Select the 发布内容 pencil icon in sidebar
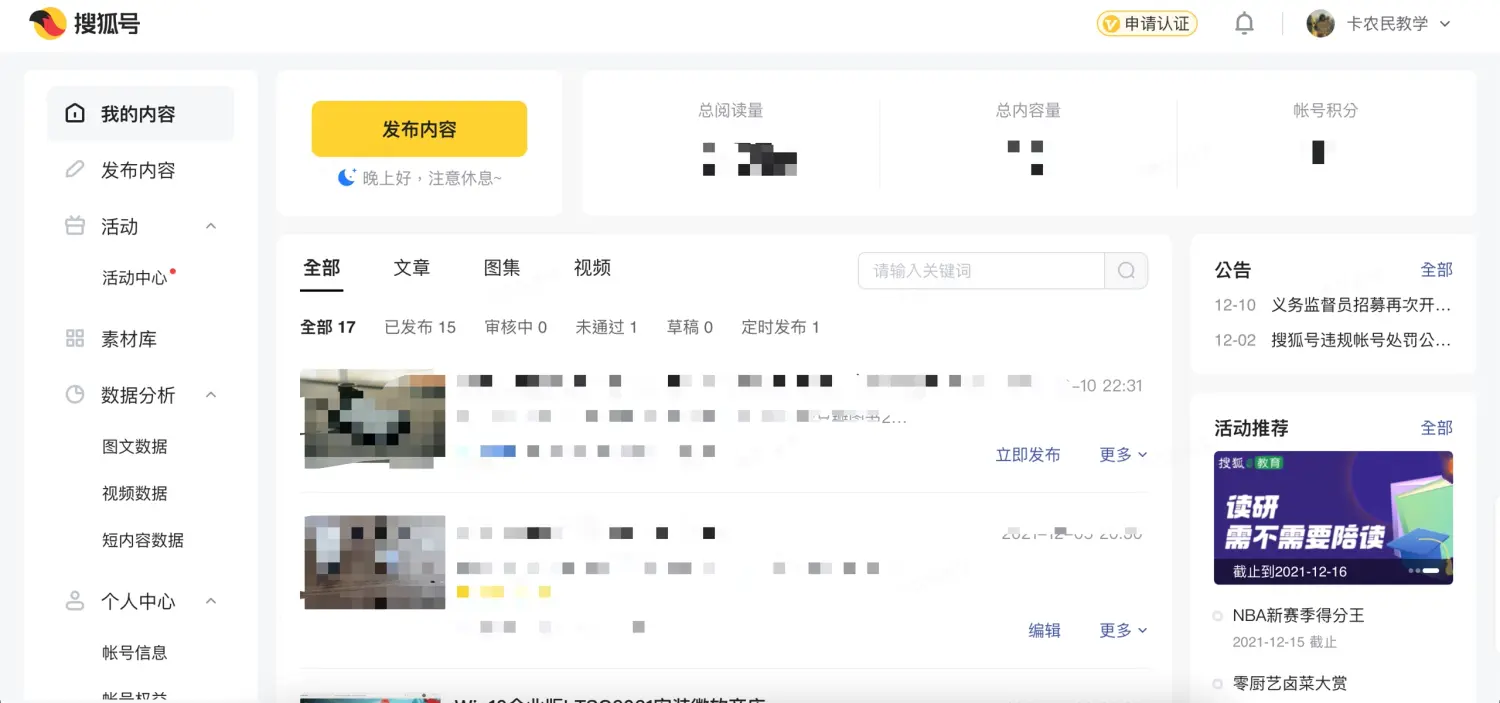Image resolution: width=1500 pixels, height=703 pixels. 75,170
